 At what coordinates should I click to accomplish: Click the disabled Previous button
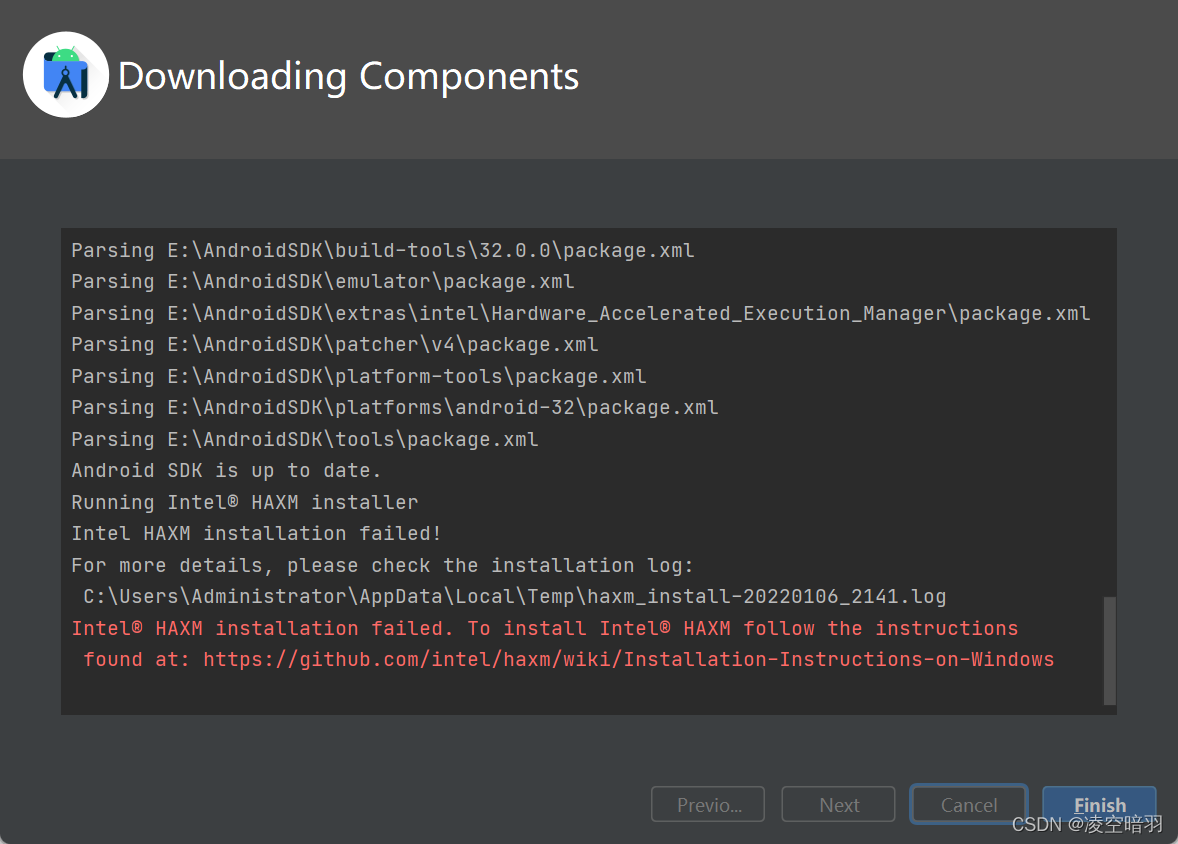click(x=708, y=805)
